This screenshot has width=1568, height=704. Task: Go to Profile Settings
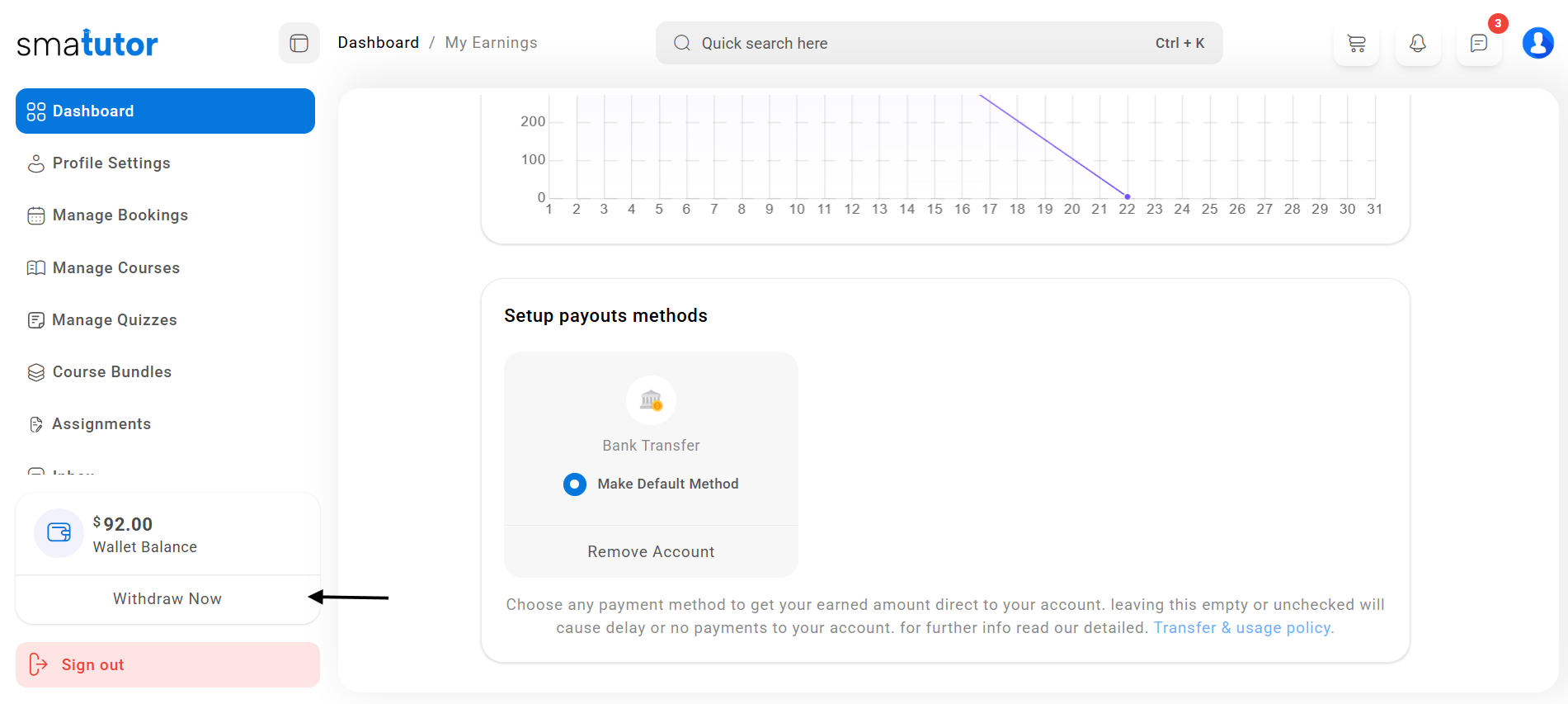pos(111,163)
